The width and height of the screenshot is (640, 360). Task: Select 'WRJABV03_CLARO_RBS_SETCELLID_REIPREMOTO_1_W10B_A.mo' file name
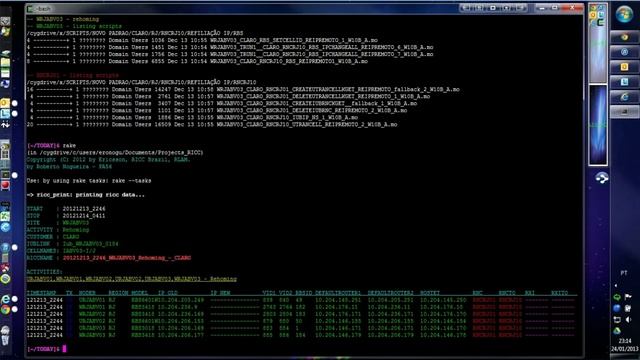(x=294, y=40)
